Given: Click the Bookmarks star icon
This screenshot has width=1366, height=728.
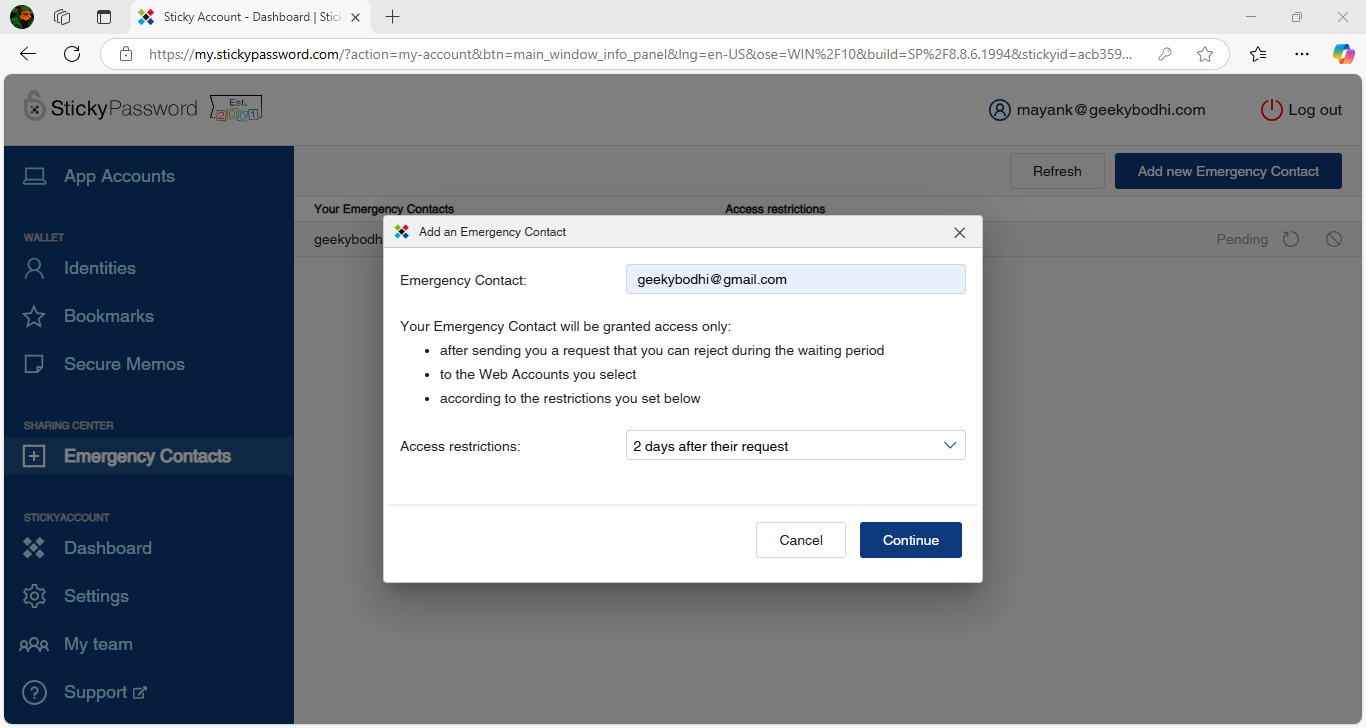Looking at the screenshot, I should click(34, 316).
